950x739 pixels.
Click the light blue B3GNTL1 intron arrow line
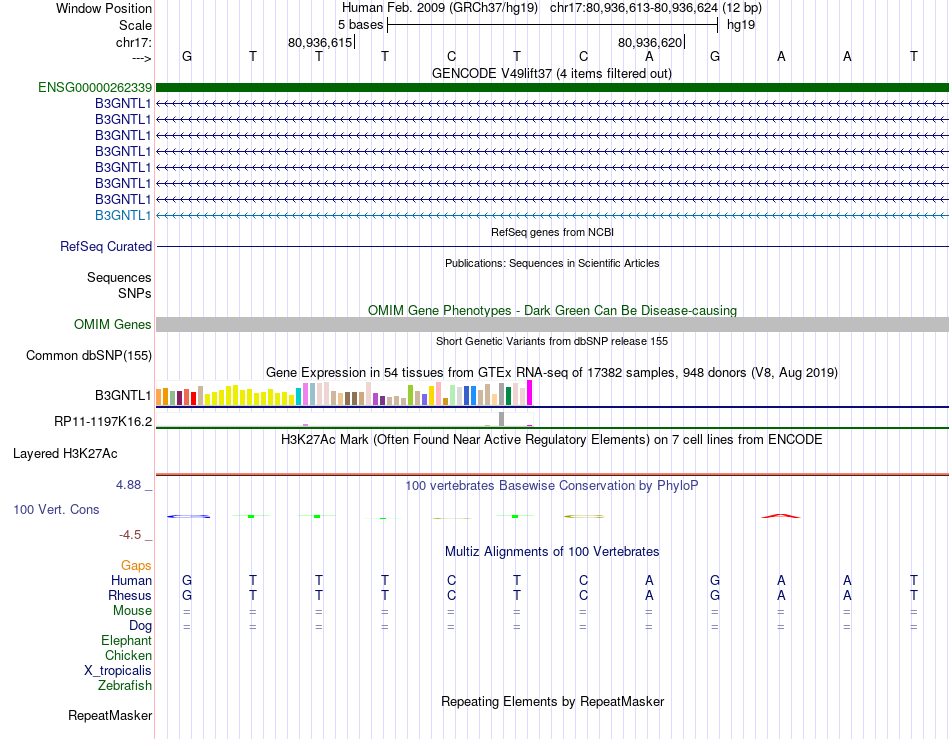(552, 215)
